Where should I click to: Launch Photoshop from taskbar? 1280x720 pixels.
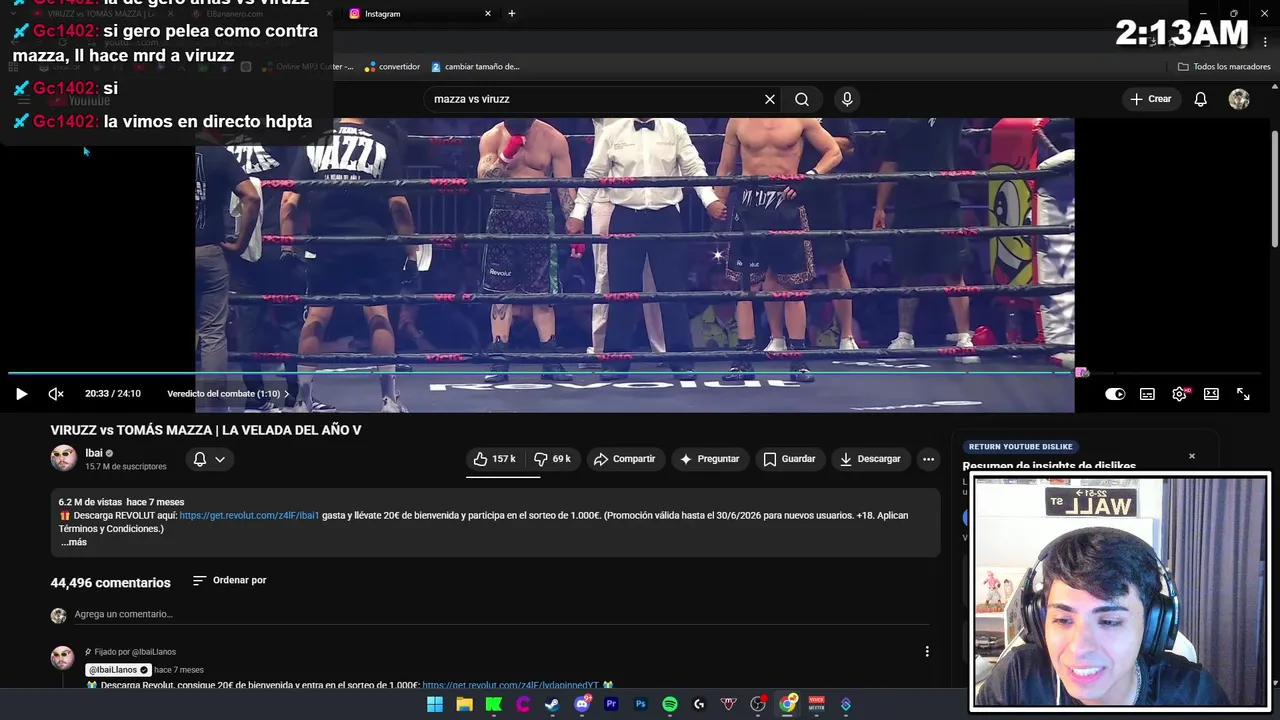[x=641, y=704]
